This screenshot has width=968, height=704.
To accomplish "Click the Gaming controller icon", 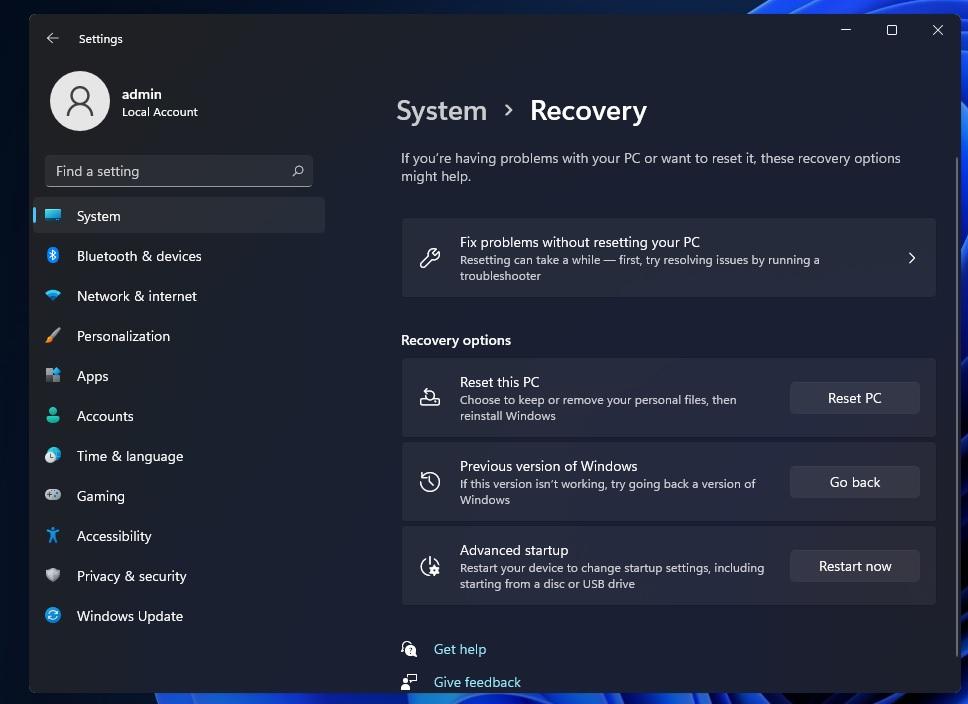I will [53, 496].
